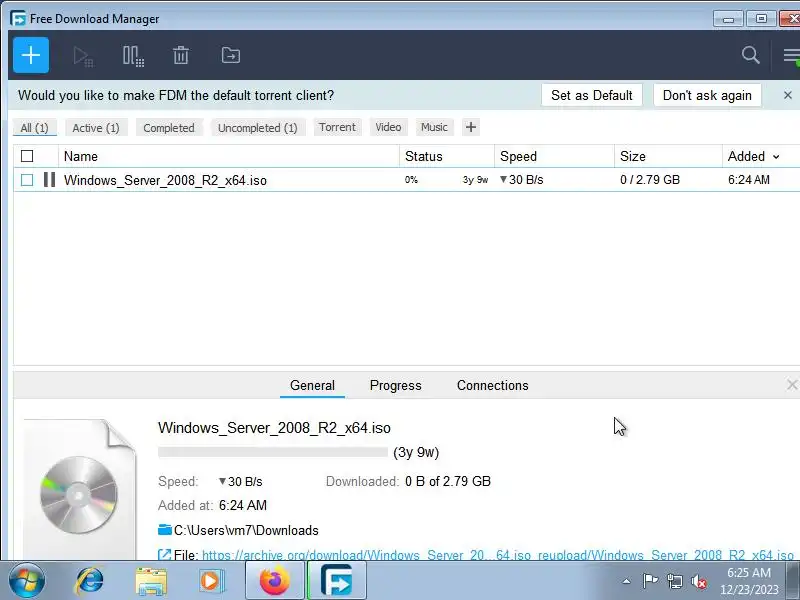This screenshot has width=800, height=600.
Task: Click the download progress bar in details
Action: coord(273,452)
